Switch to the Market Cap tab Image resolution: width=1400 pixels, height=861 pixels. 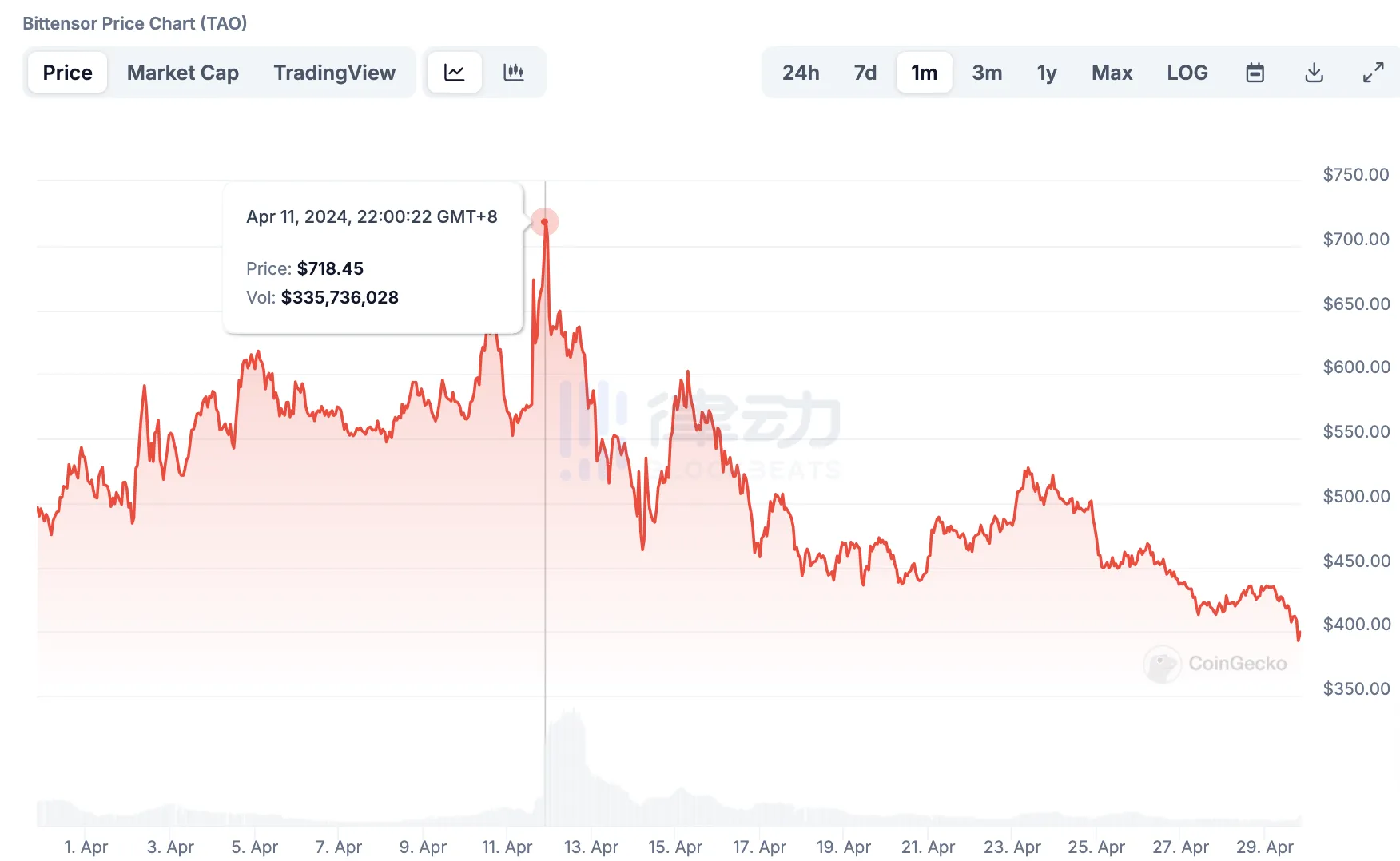(x=182, y=73)
